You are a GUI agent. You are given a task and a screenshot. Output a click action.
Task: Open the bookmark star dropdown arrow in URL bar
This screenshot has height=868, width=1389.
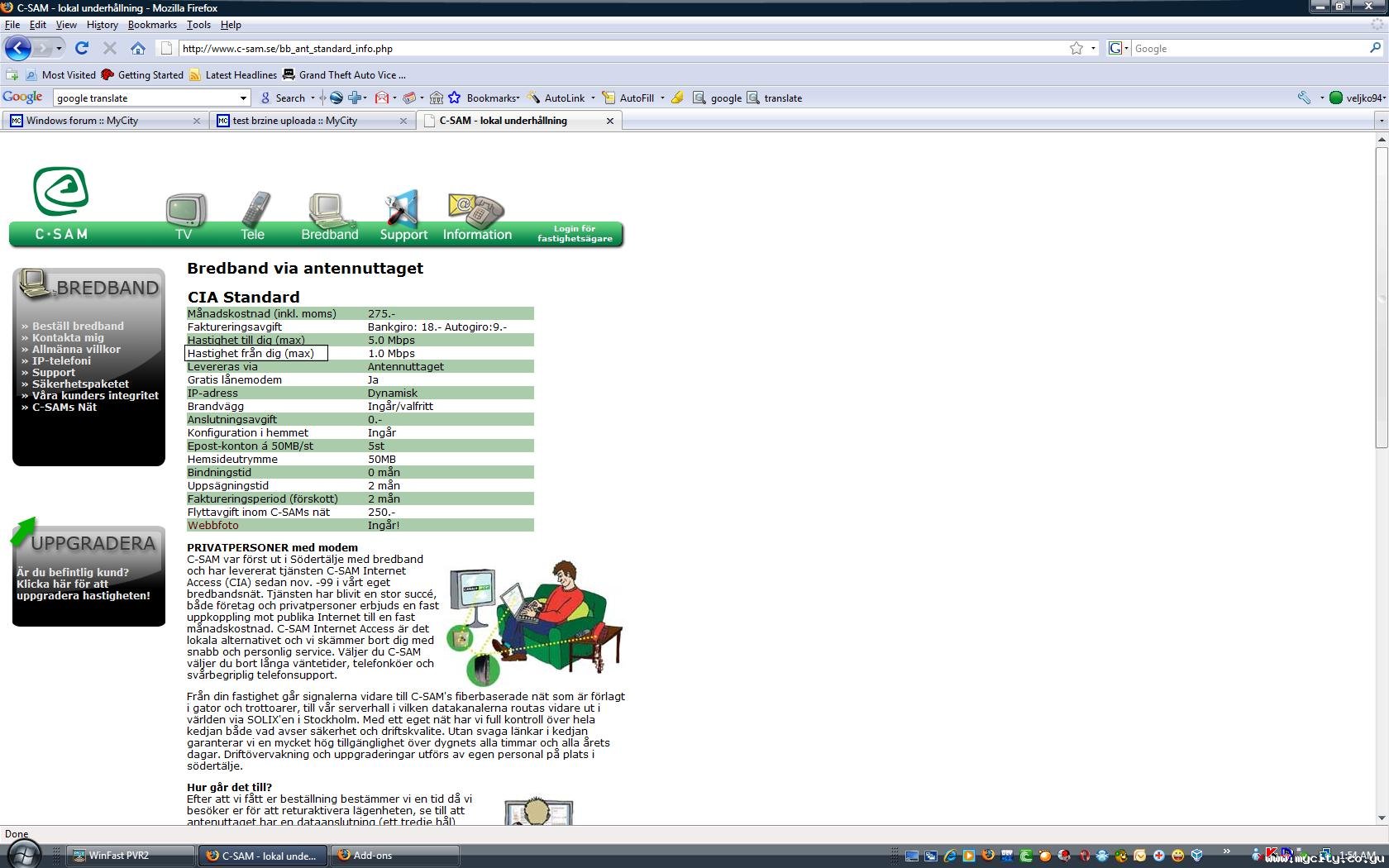(1093, 48)
